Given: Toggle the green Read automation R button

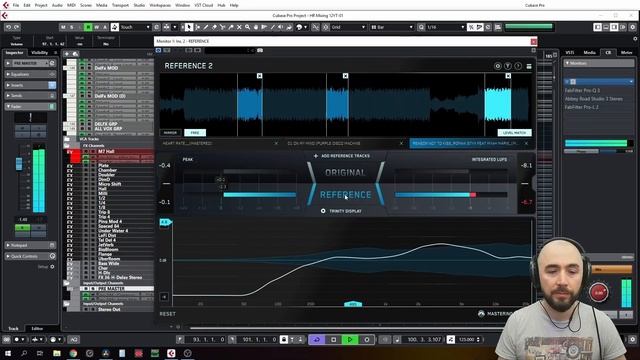Looking at the screenshot, I should [x=88, y=27].
